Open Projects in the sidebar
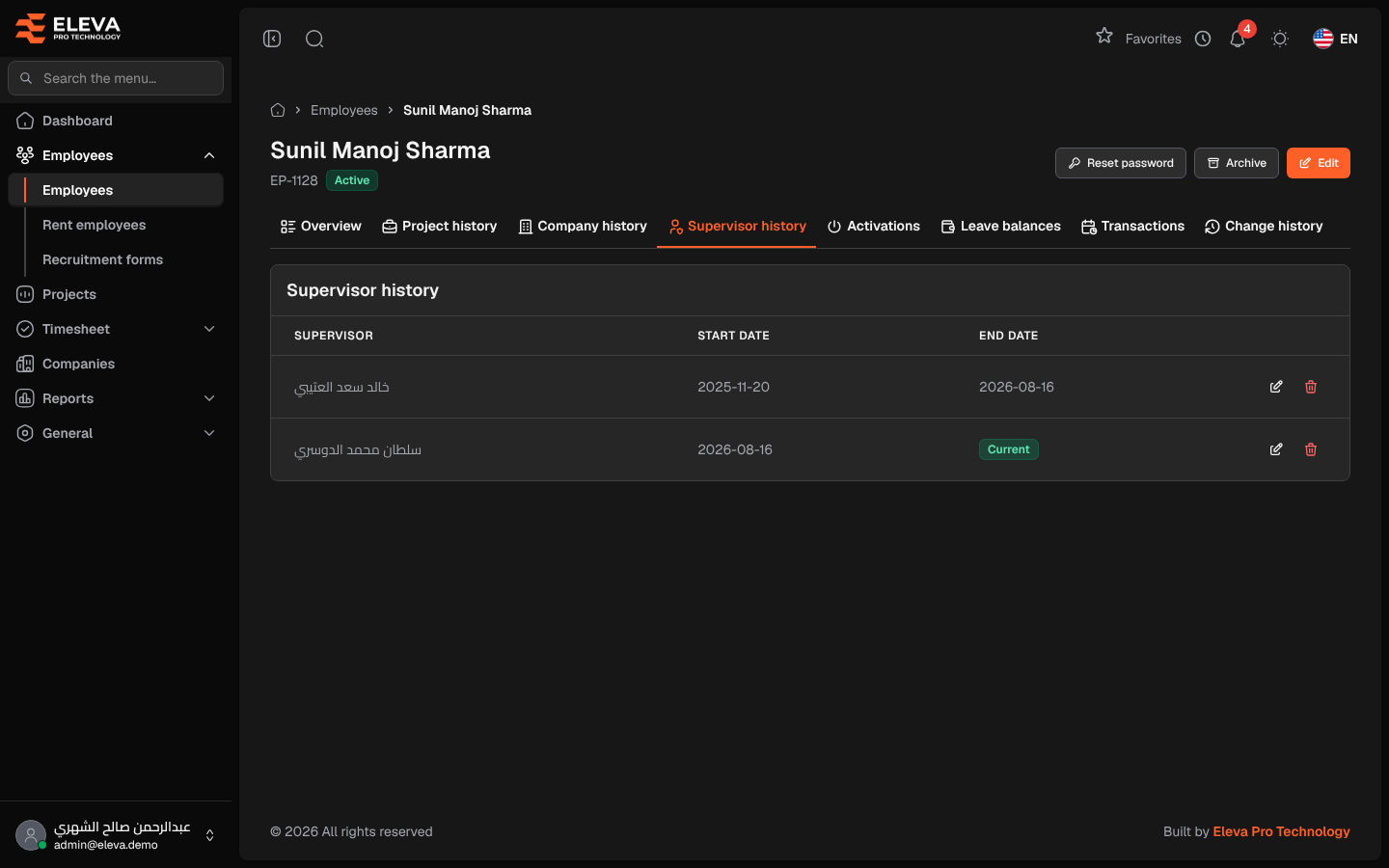The width and height of the screenshot is (1389, 868). (x=116, y=294)
